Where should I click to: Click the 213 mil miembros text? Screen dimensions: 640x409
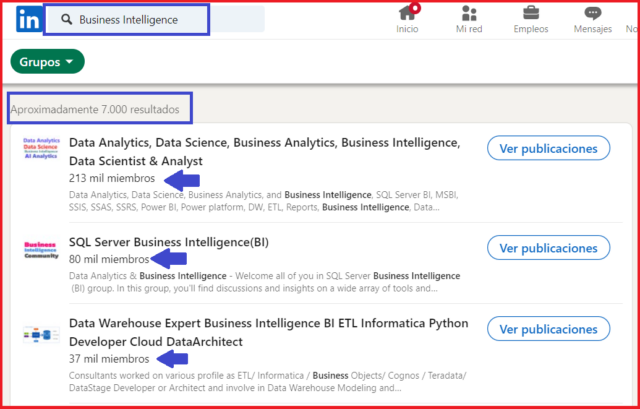point(112,178)
